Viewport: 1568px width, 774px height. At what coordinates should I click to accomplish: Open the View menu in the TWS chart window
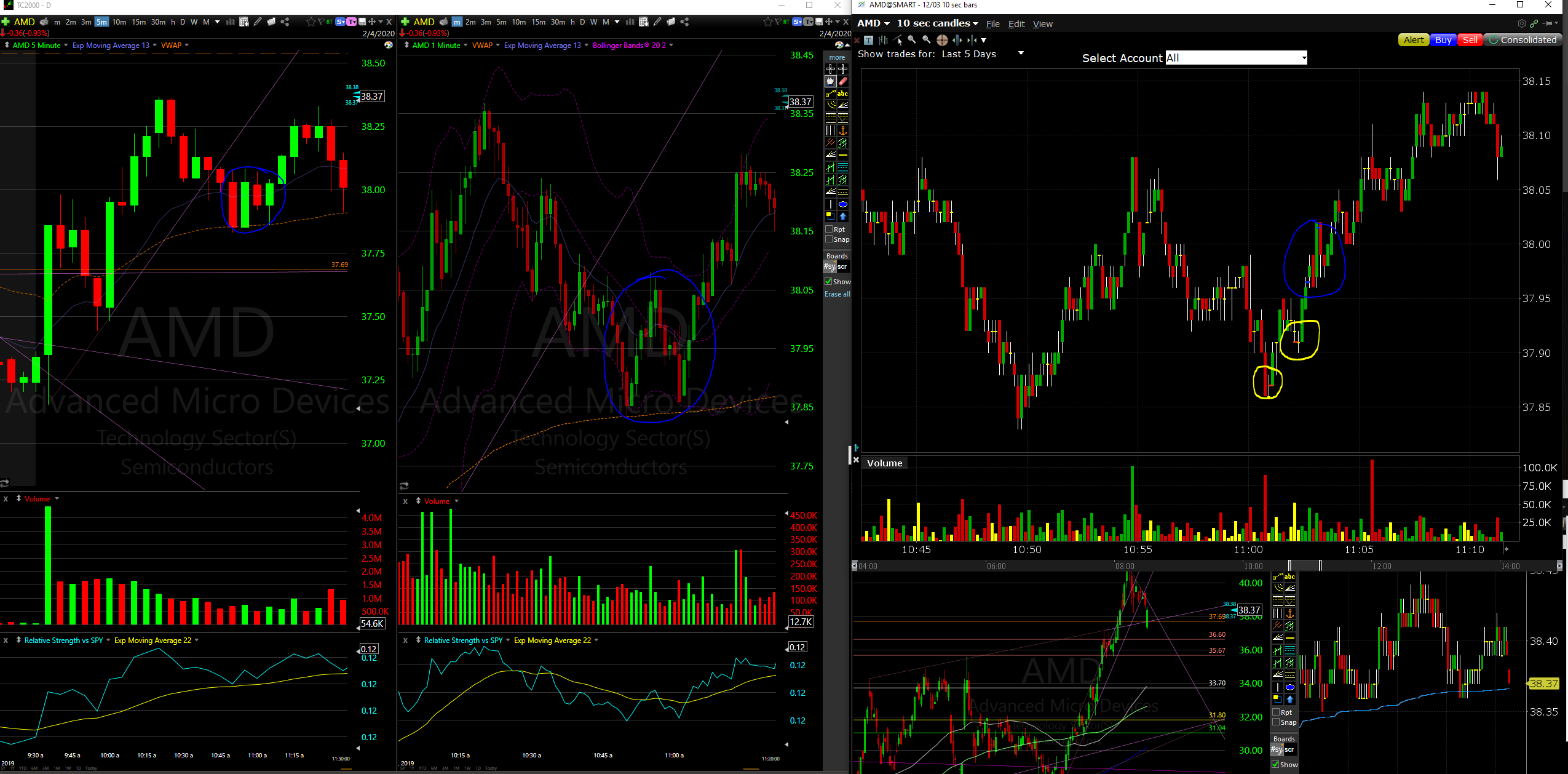[x=1042, y=24]
